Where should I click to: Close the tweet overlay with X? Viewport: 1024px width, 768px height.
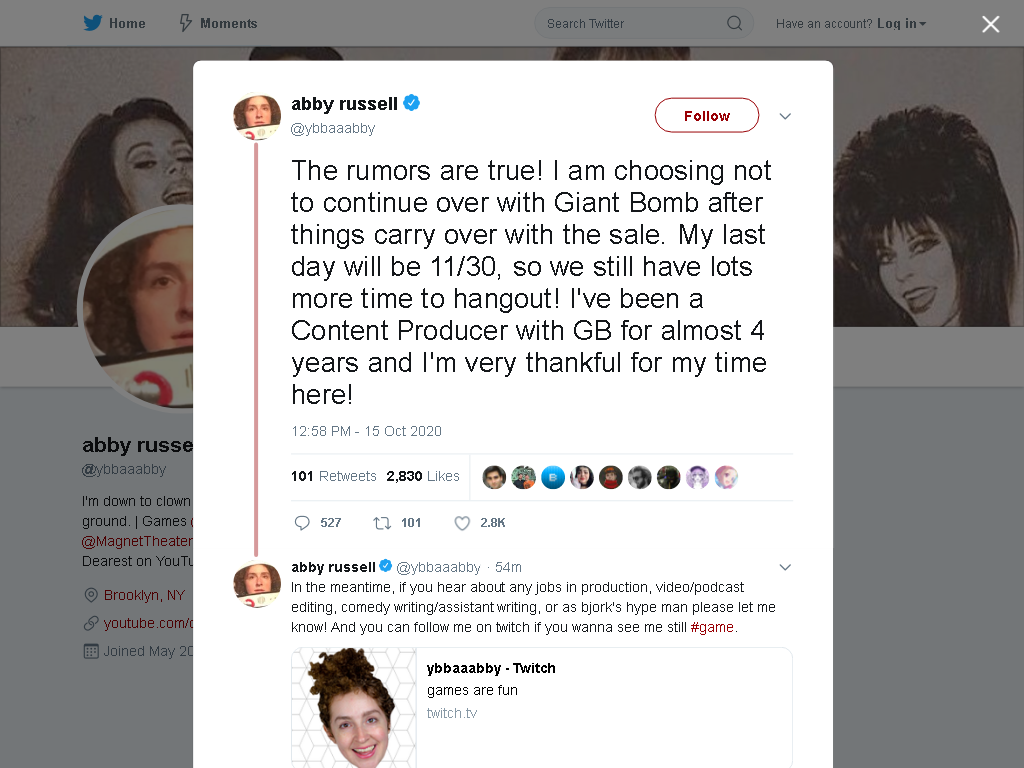(990, 24)
